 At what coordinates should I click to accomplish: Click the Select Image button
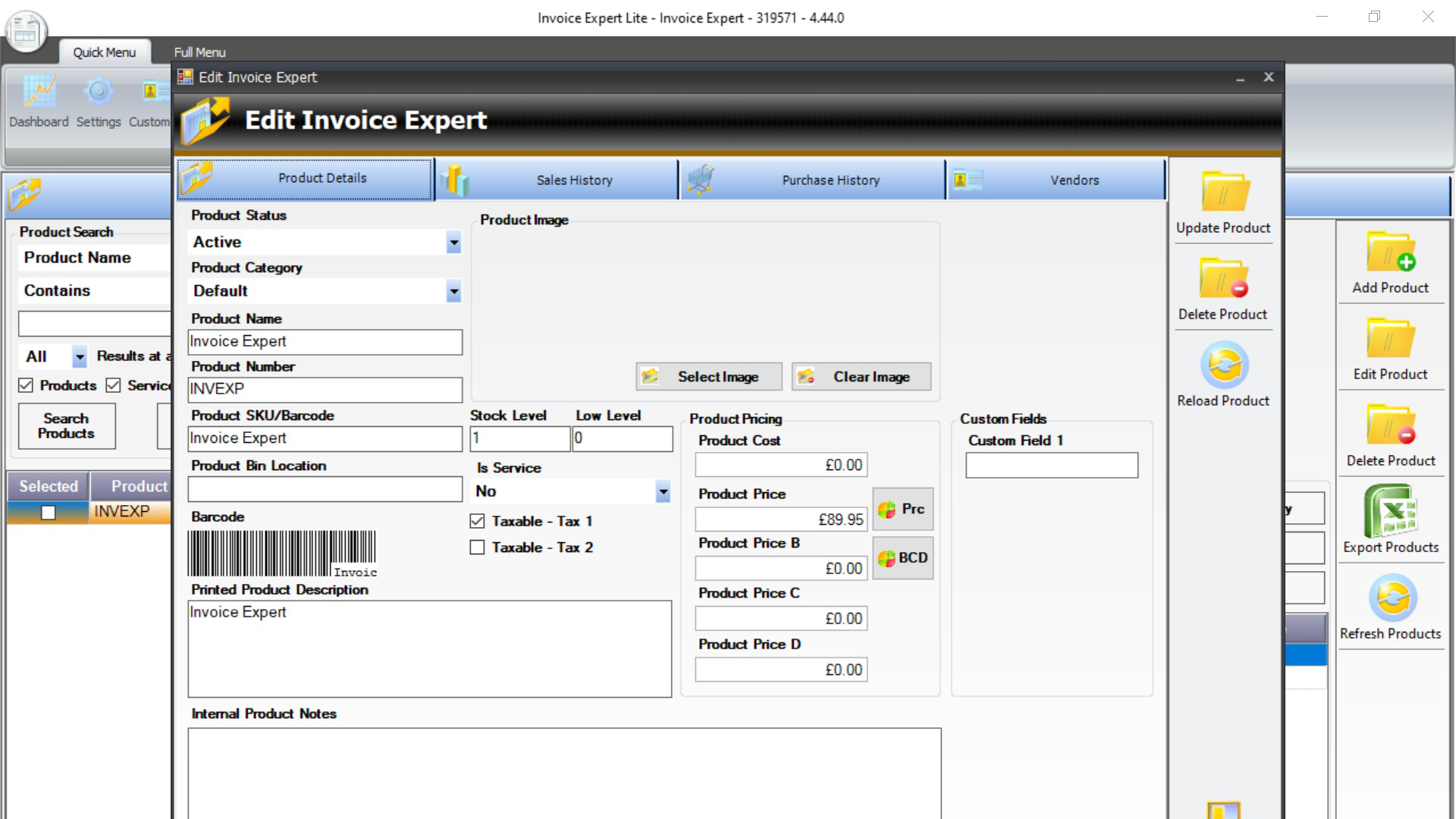[709, 377]
